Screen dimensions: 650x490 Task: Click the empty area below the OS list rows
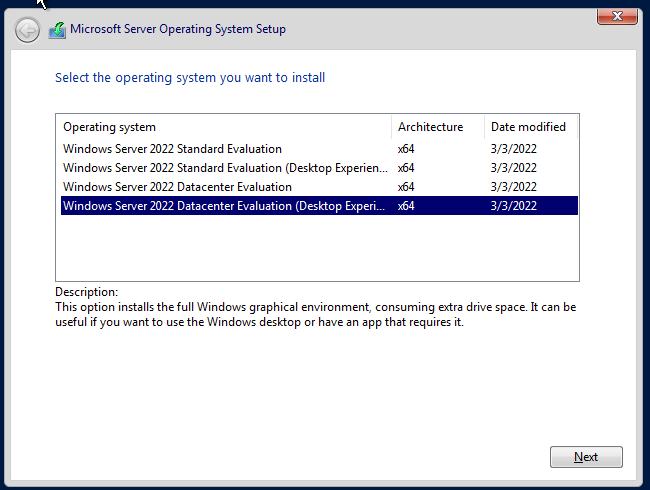point(318,247)
